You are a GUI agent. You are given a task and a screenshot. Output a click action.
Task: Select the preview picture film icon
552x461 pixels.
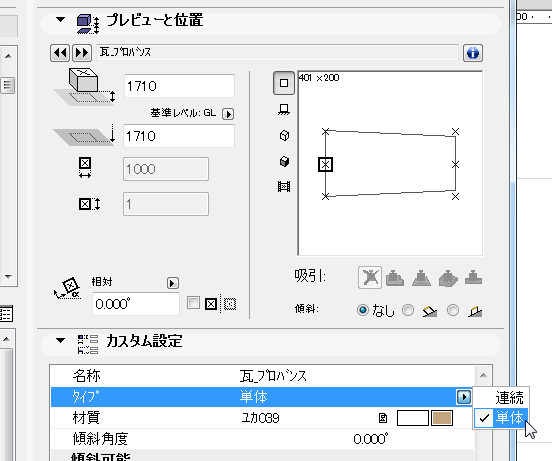[284, 186]
